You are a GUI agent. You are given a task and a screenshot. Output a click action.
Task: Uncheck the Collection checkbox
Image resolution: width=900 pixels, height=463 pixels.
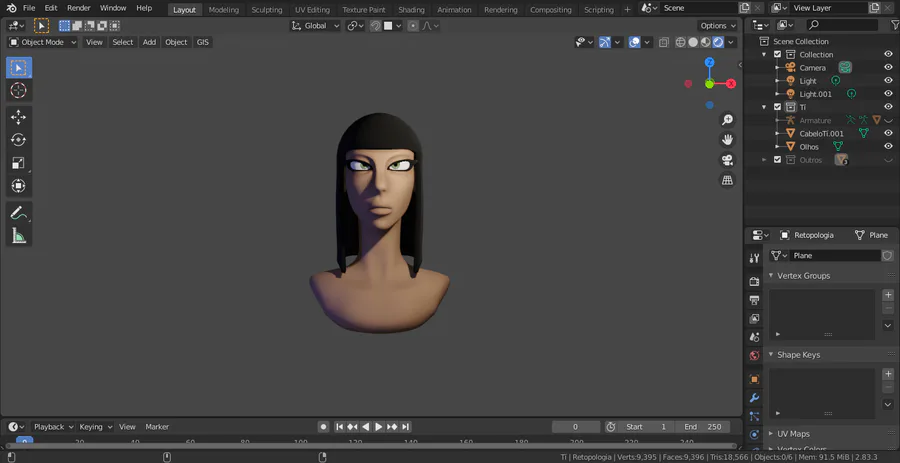777,55
